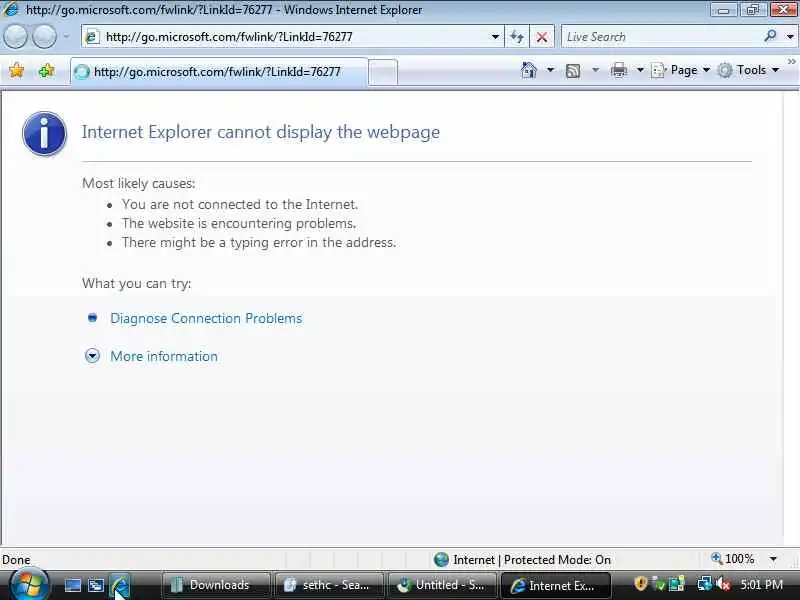Image resolution: width=800 pixels, height=600 pixels.
Task: Click the Print toolbar icon
Action: (x=618, y=70)
